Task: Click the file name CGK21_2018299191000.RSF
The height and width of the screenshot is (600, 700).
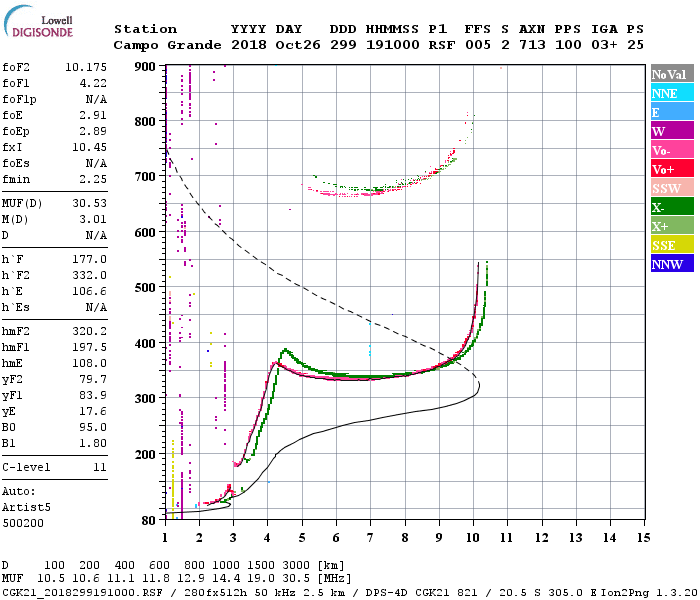Action: tap(82, 592)
